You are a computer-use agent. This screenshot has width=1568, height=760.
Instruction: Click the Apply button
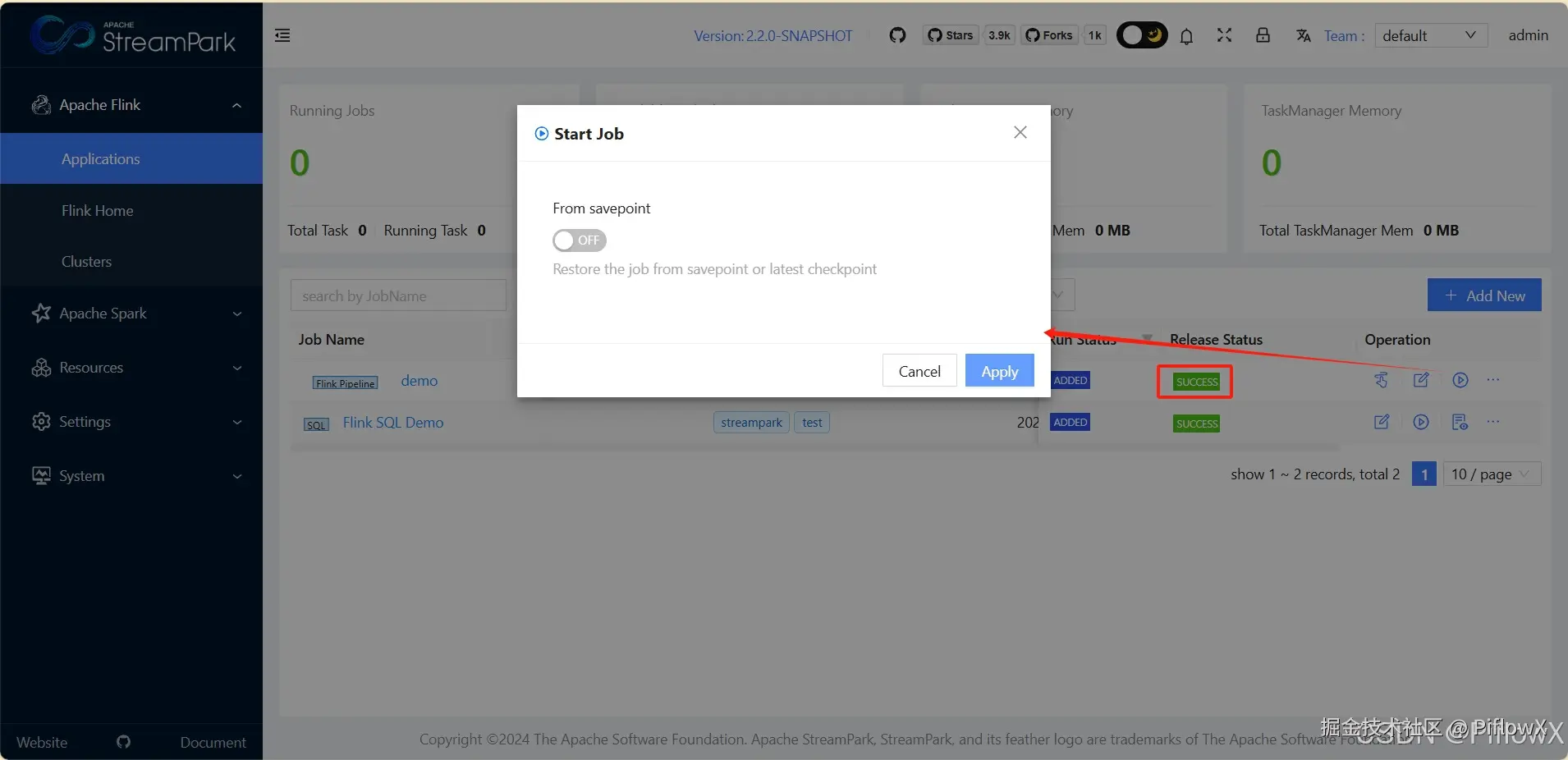(x=999, y=371)
